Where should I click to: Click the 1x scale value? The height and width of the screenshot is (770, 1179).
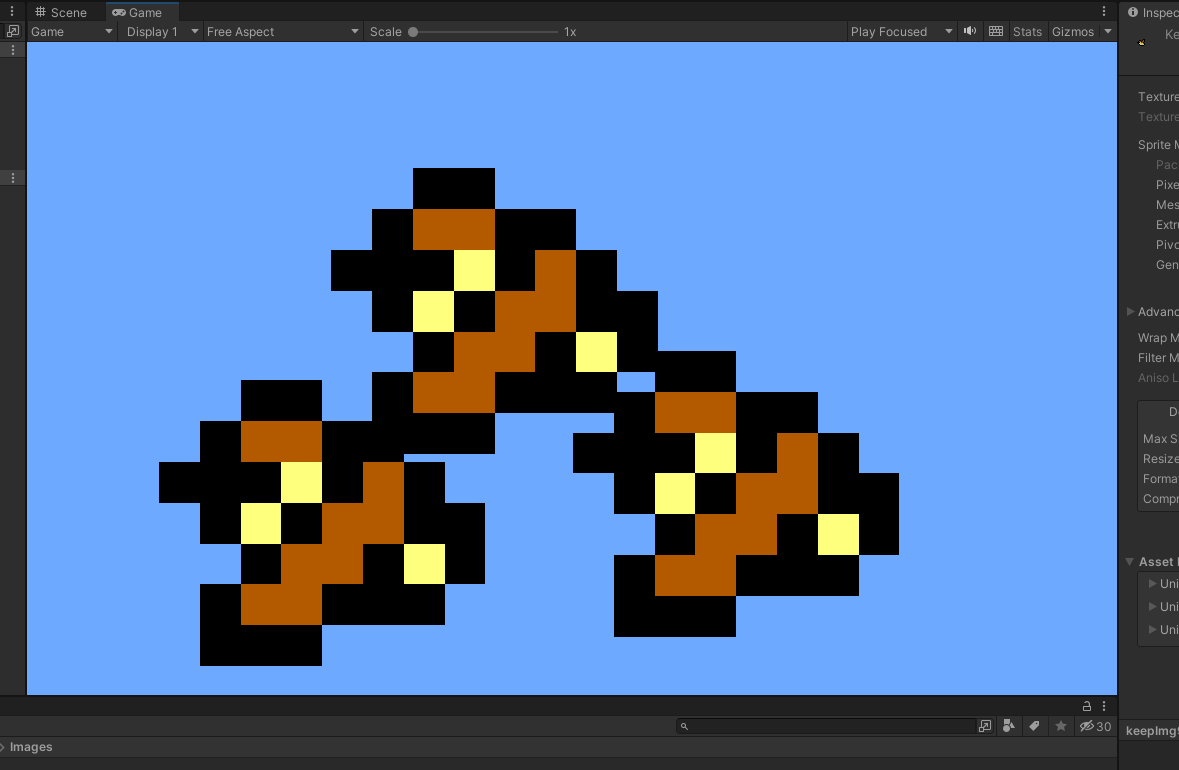click(570, 32)
